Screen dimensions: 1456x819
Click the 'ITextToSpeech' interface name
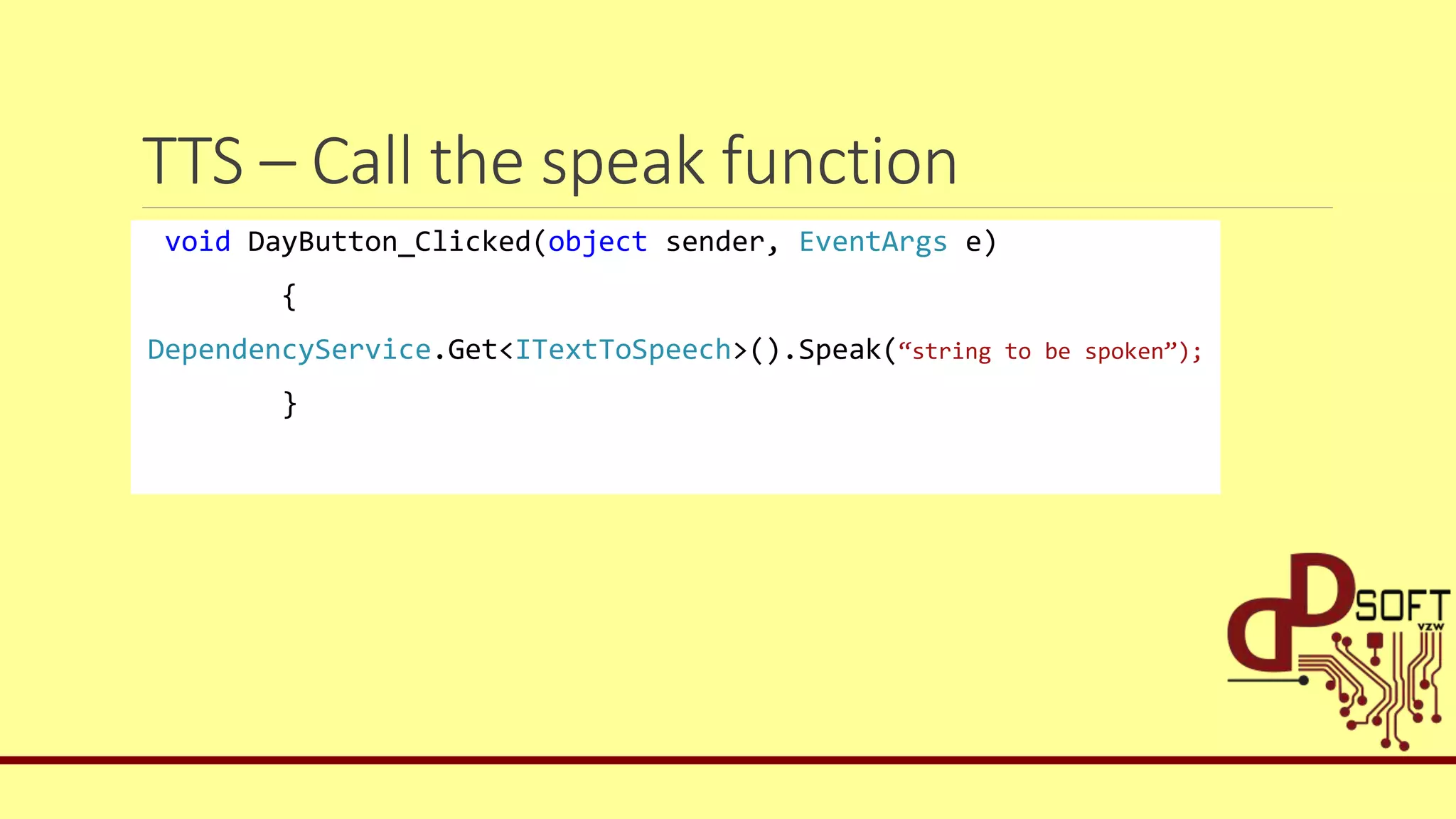623,350
